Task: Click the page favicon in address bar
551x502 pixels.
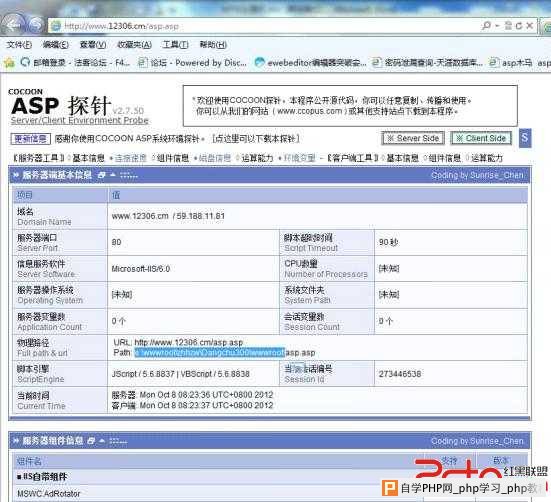Action: coord(56,26)
